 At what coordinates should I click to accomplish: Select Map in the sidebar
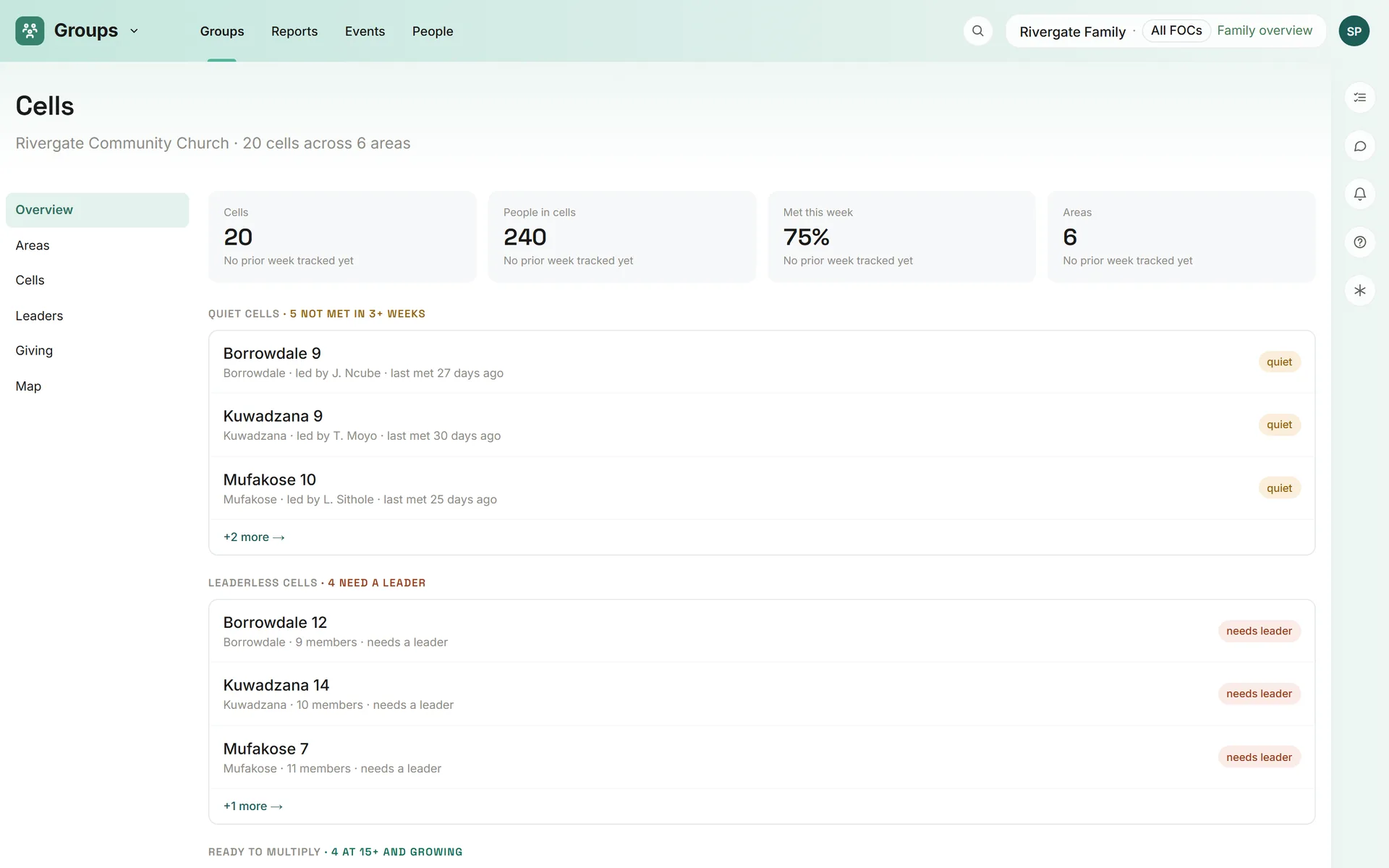[x=97, y=386]
